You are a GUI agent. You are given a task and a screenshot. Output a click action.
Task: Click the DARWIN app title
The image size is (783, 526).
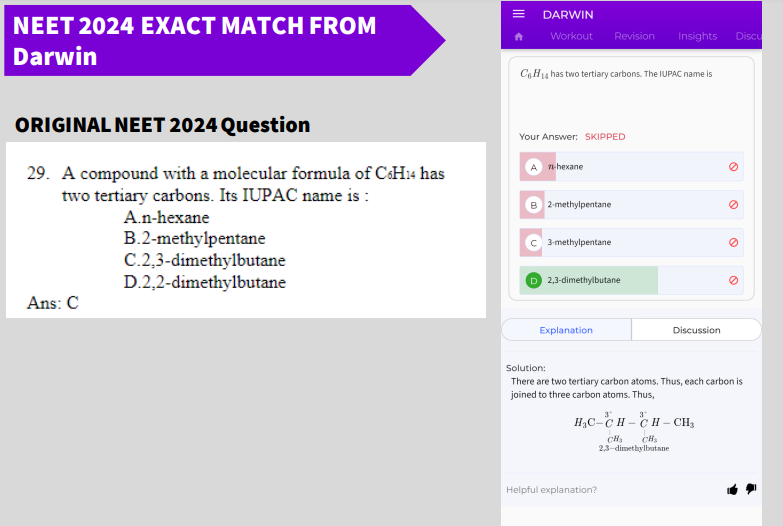click(x=568, y=14)
